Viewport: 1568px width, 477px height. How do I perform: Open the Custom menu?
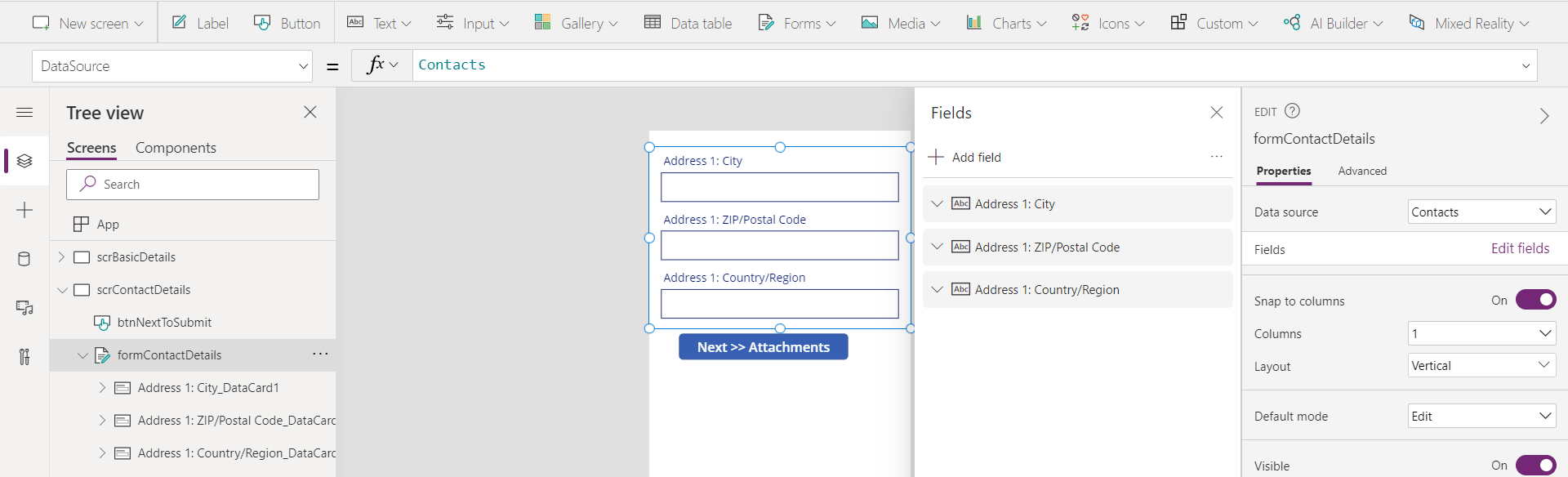coord(1214,23)
